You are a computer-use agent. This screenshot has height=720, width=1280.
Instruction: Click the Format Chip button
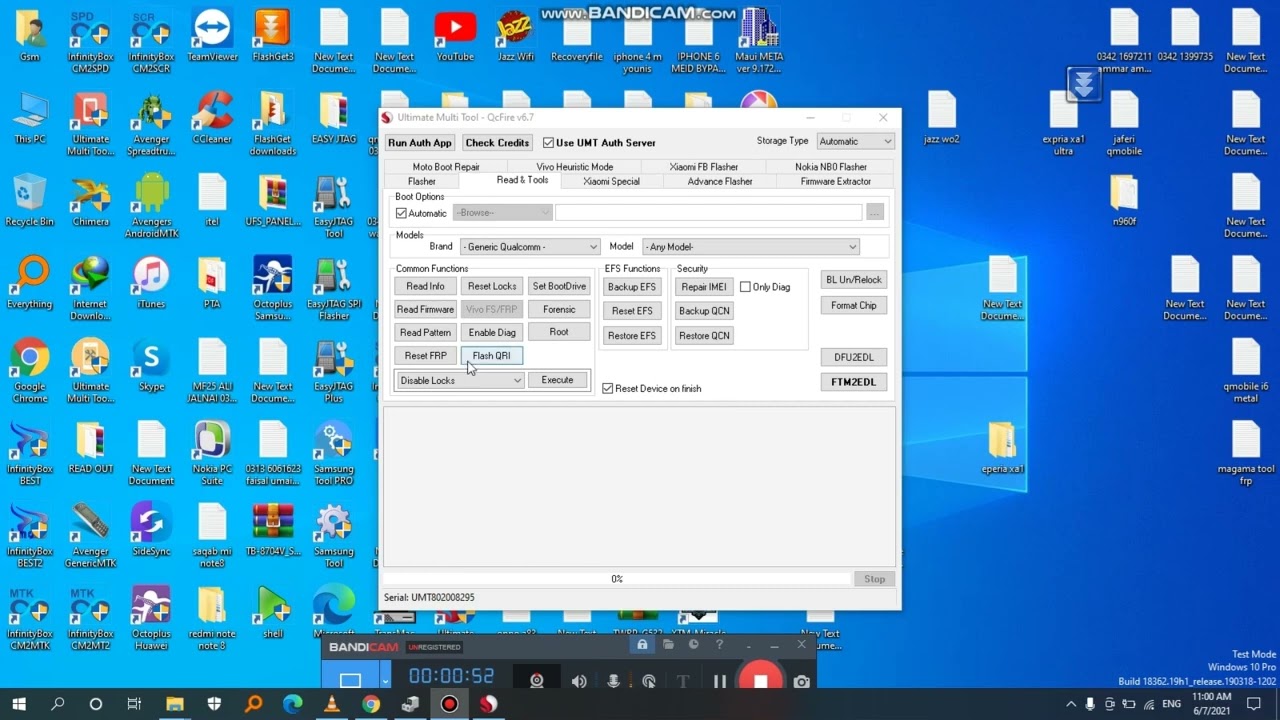(x=853, y=306)
